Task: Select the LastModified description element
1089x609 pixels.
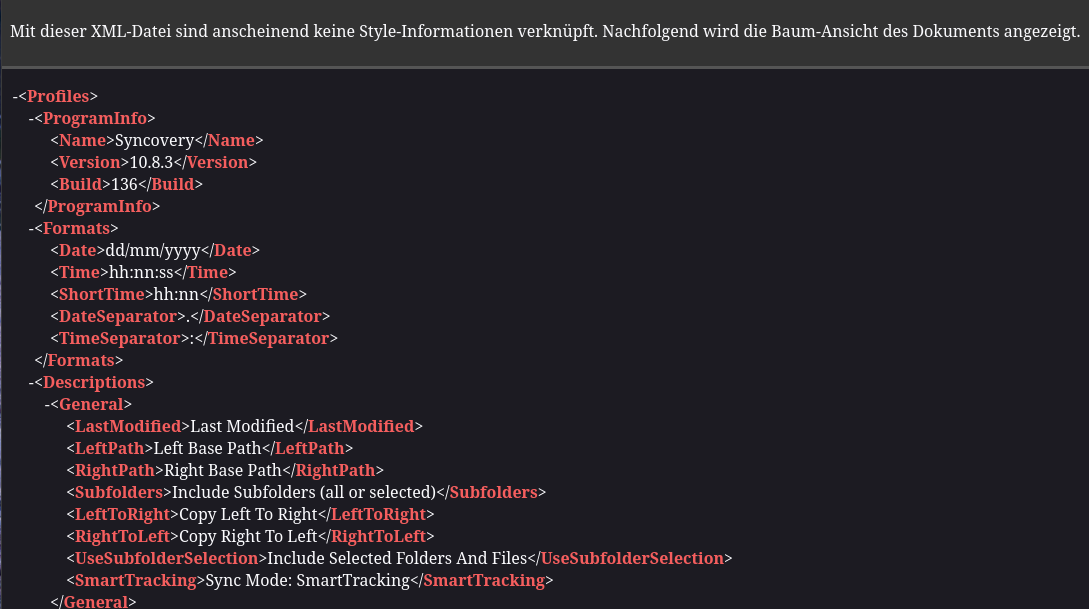Action: pos(128,426)
